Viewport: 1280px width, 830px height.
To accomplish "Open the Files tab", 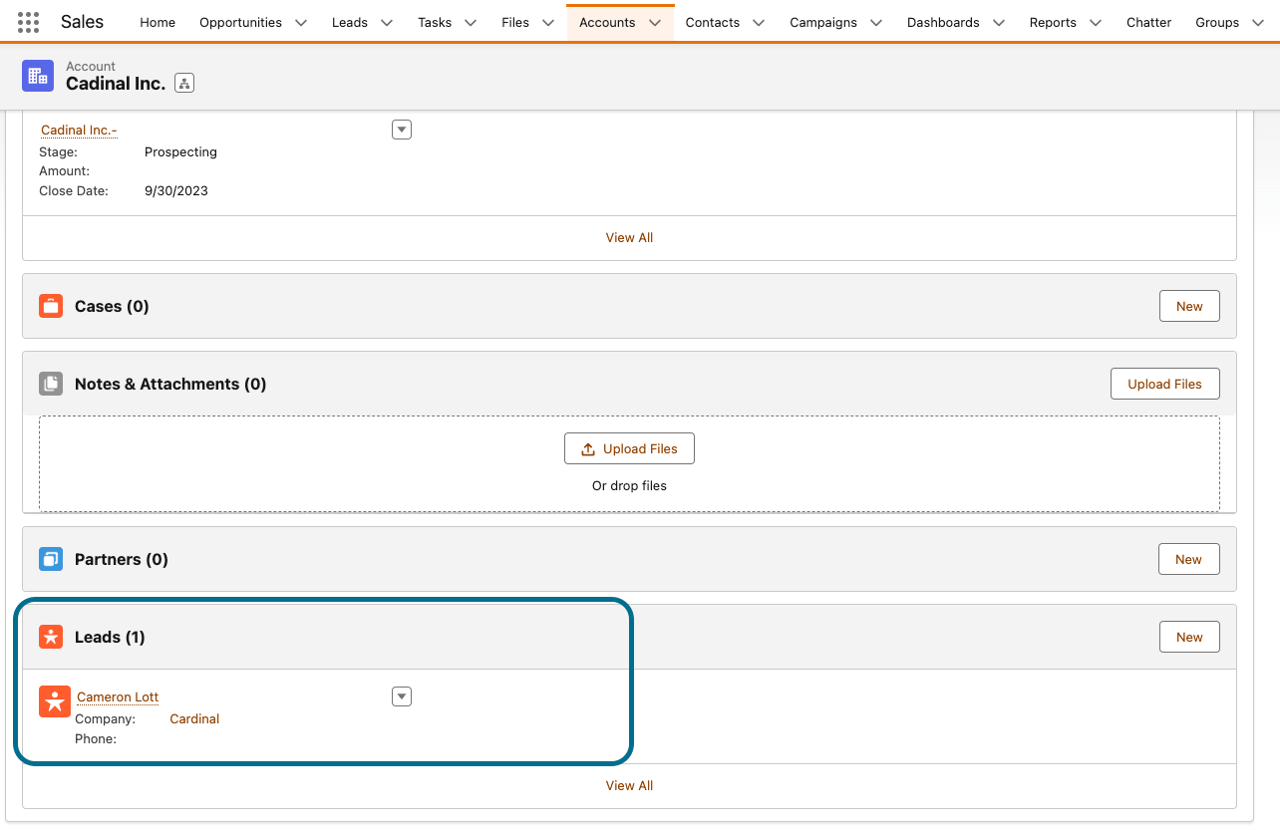I will [516, 22].
